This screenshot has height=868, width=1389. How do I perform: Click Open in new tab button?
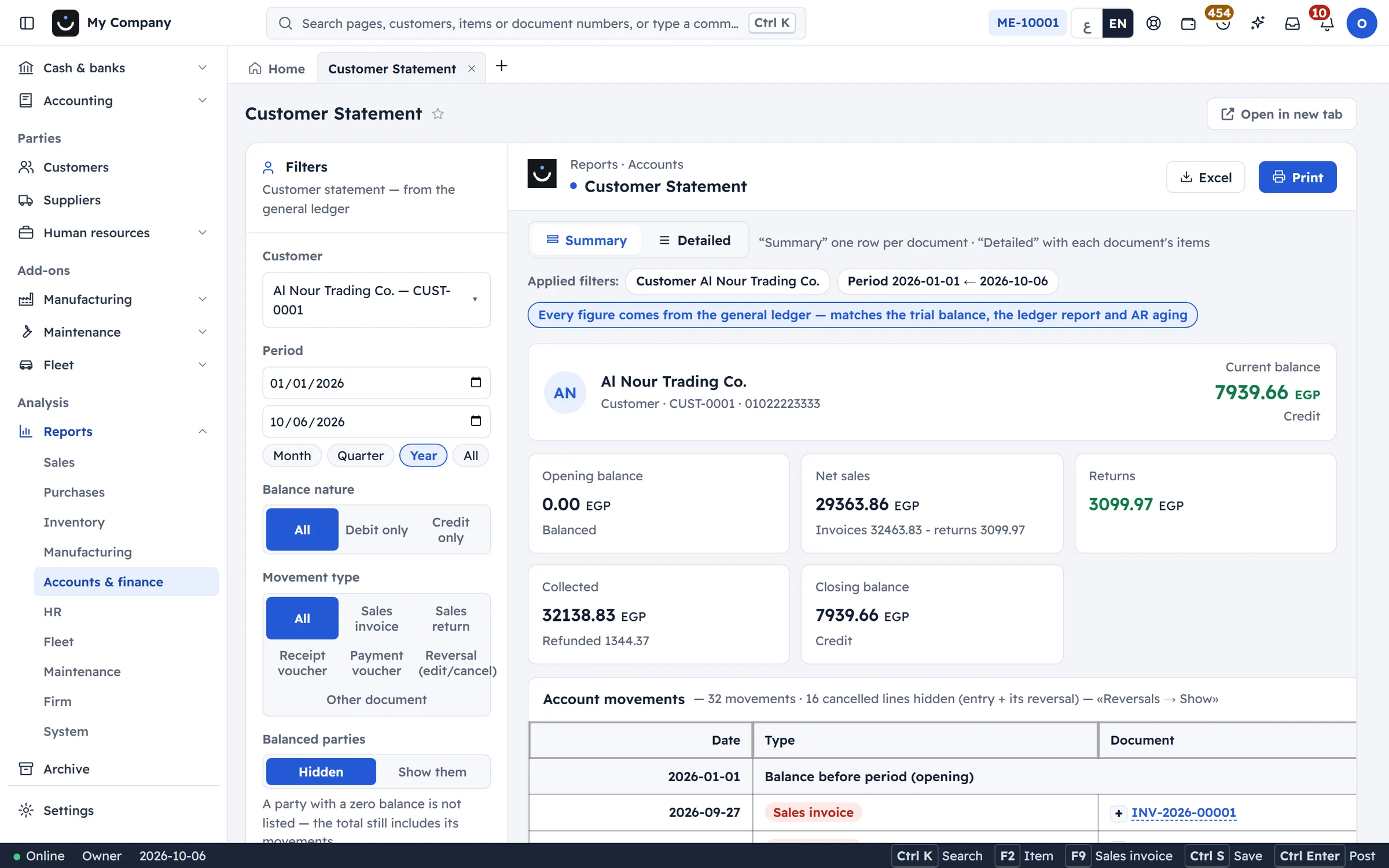pos(1281,114)
